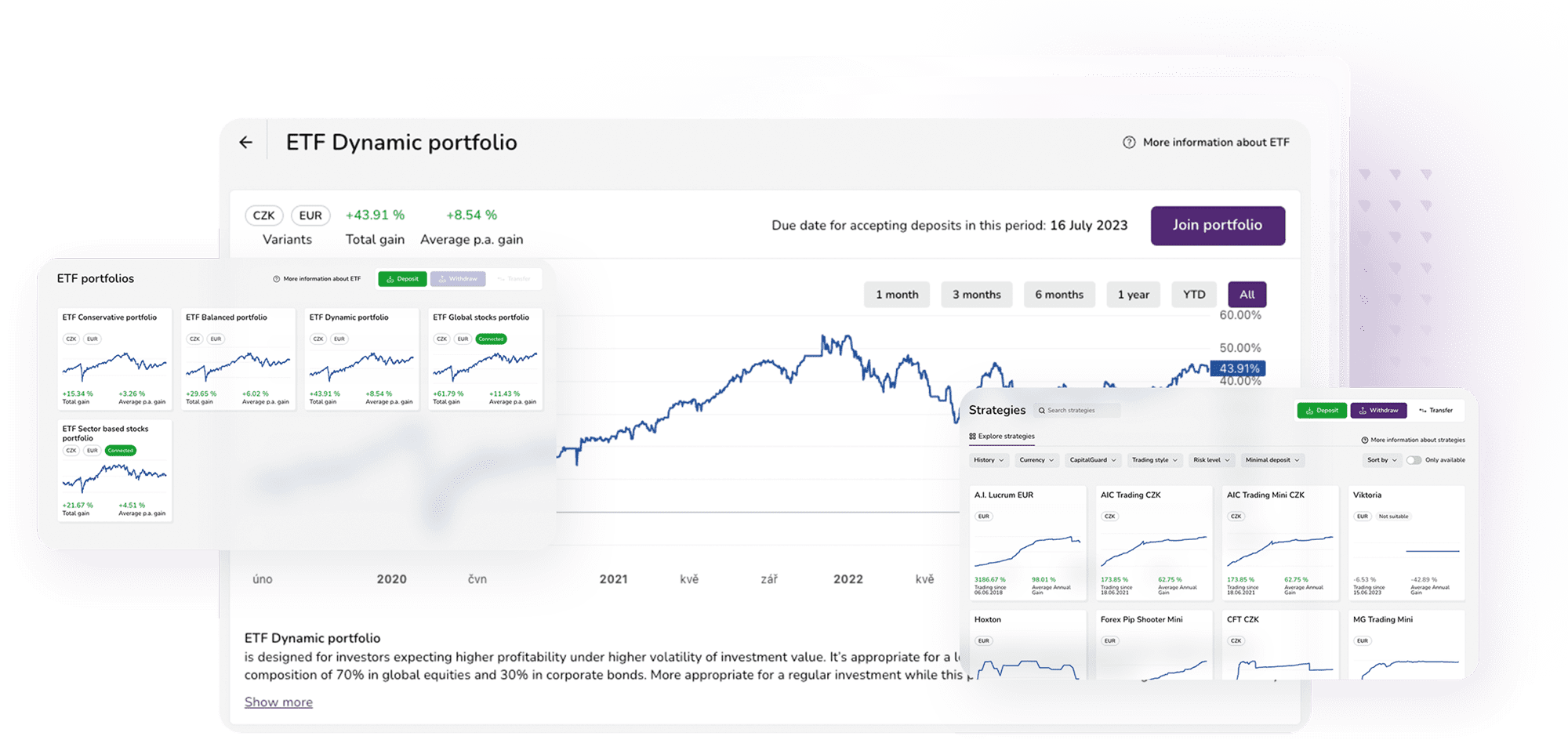This screenshot has height=747, width=1568.
Task: Select the YTD chart range
Action: point(1194,295)
